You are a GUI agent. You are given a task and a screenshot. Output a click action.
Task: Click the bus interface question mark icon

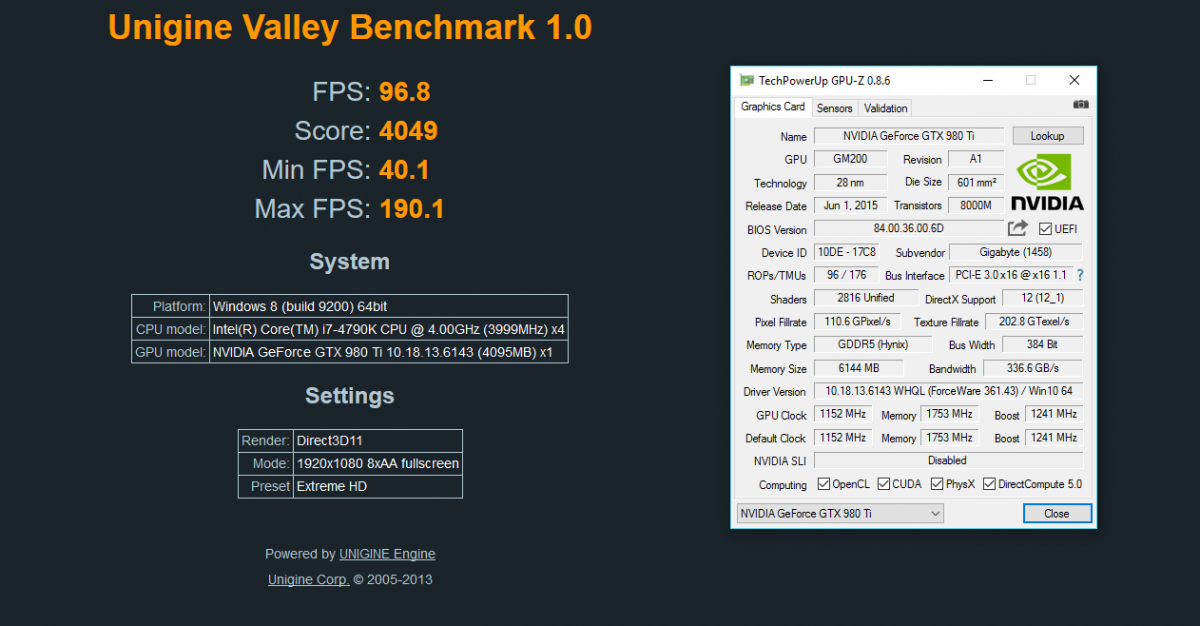coord(1080,274)
